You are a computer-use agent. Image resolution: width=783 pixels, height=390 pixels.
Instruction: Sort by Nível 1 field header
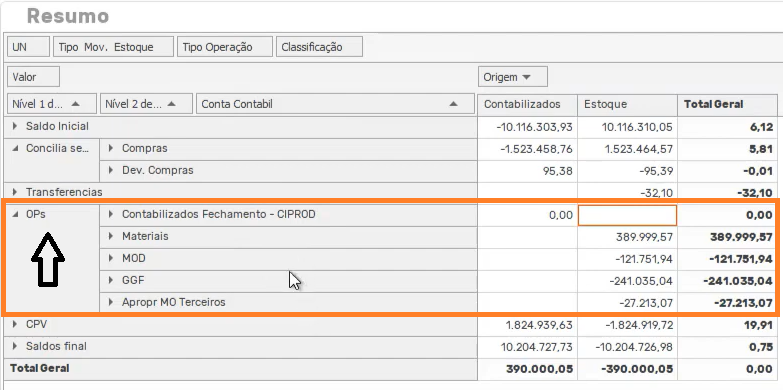pyautogui.click(x=52, y=104)
